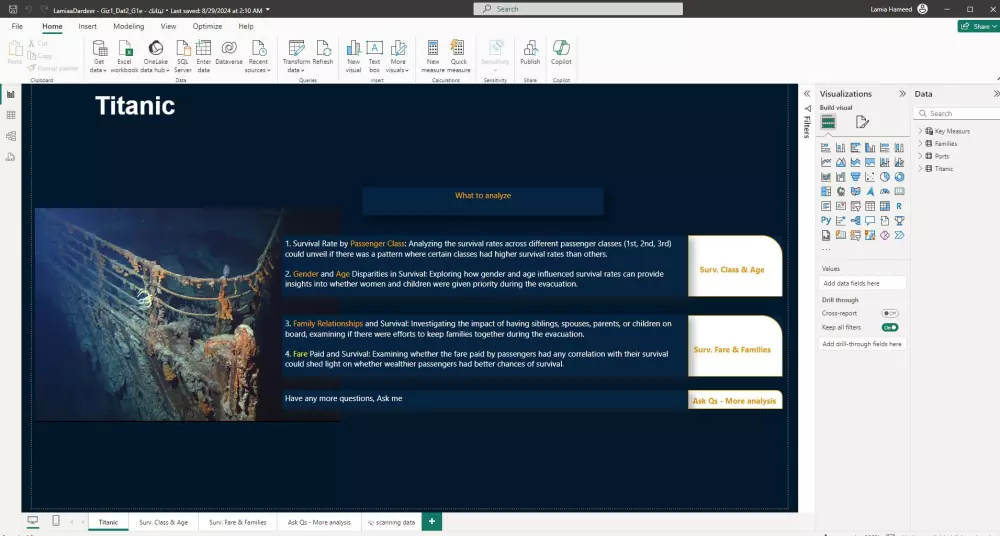
Task: Expand the Key Measurs table
Action: (x=920, y=131)
